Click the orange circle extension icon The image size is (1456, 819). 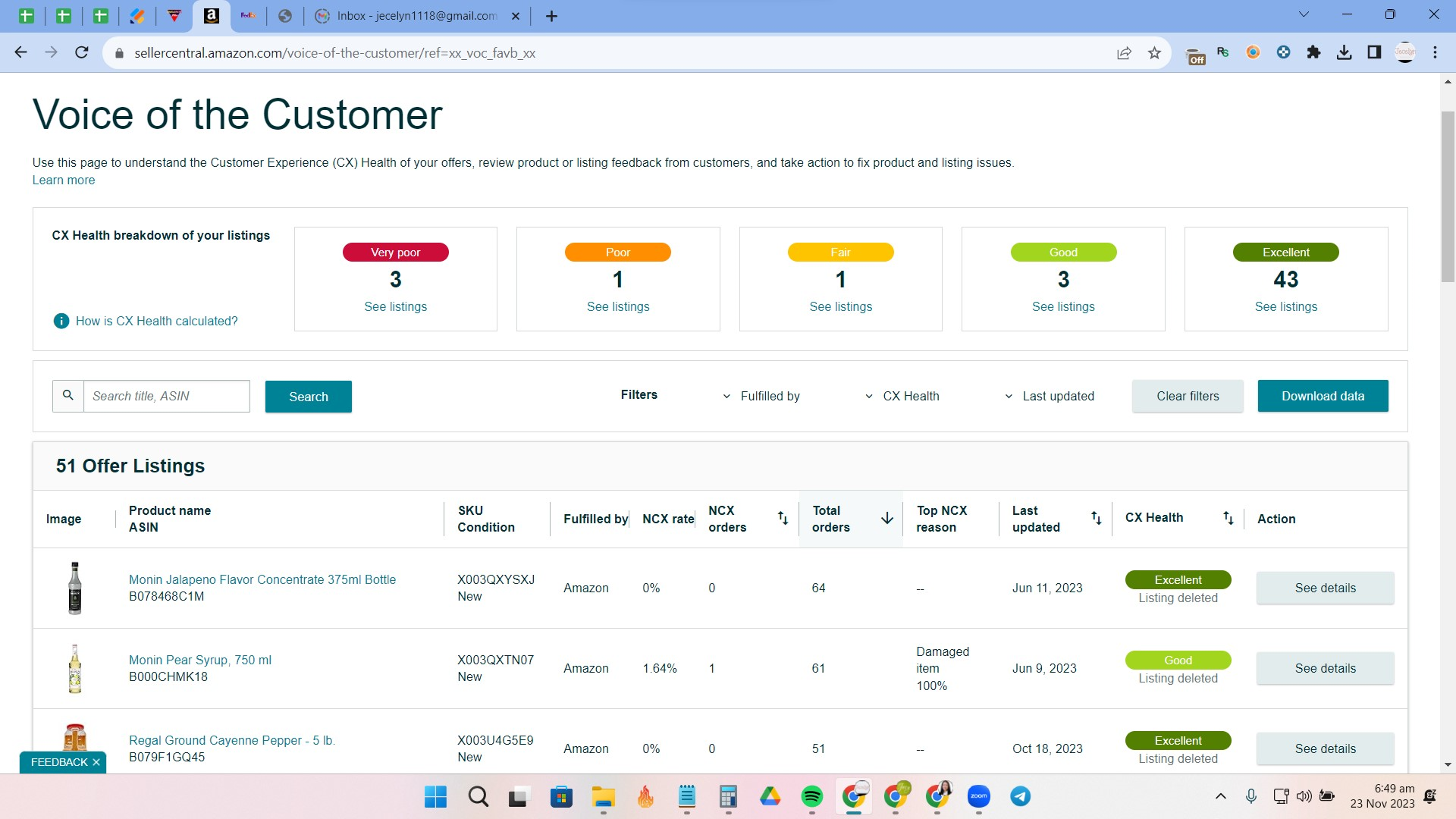coord(1253,52)
